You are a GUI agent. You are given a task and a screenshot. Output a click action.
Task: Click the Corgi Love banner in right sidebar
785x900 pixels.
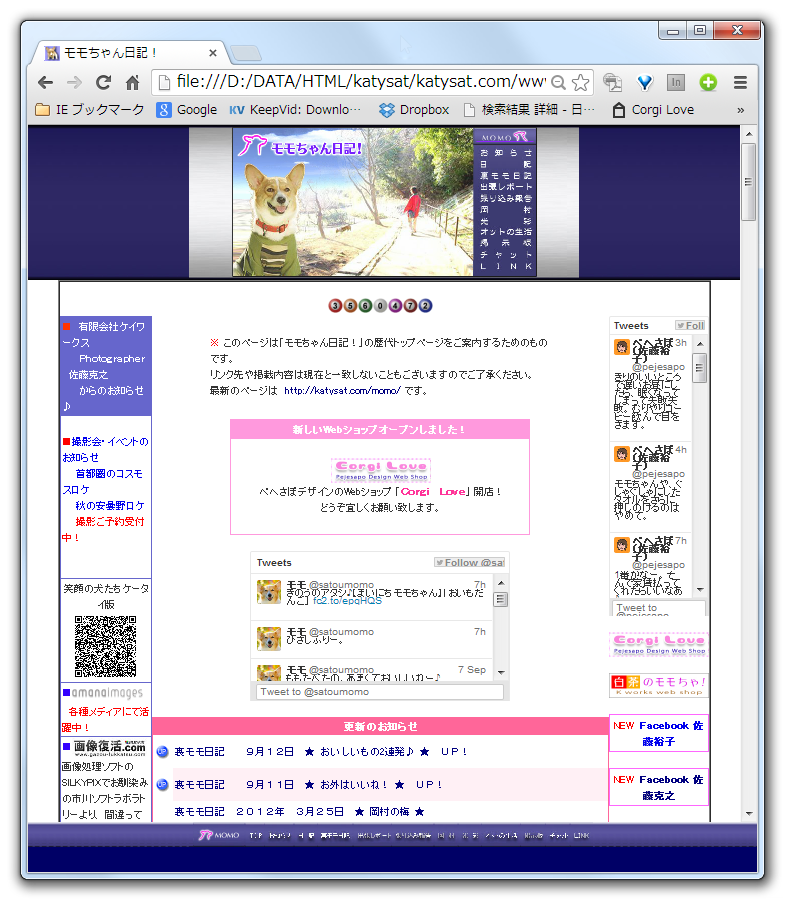[659, 644]
